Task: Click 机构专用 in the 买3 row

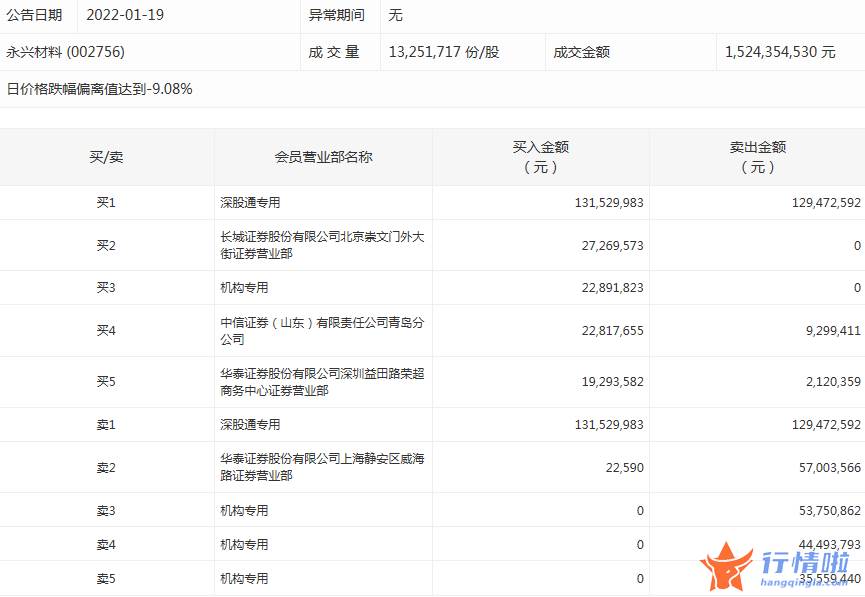Action: 244,287
